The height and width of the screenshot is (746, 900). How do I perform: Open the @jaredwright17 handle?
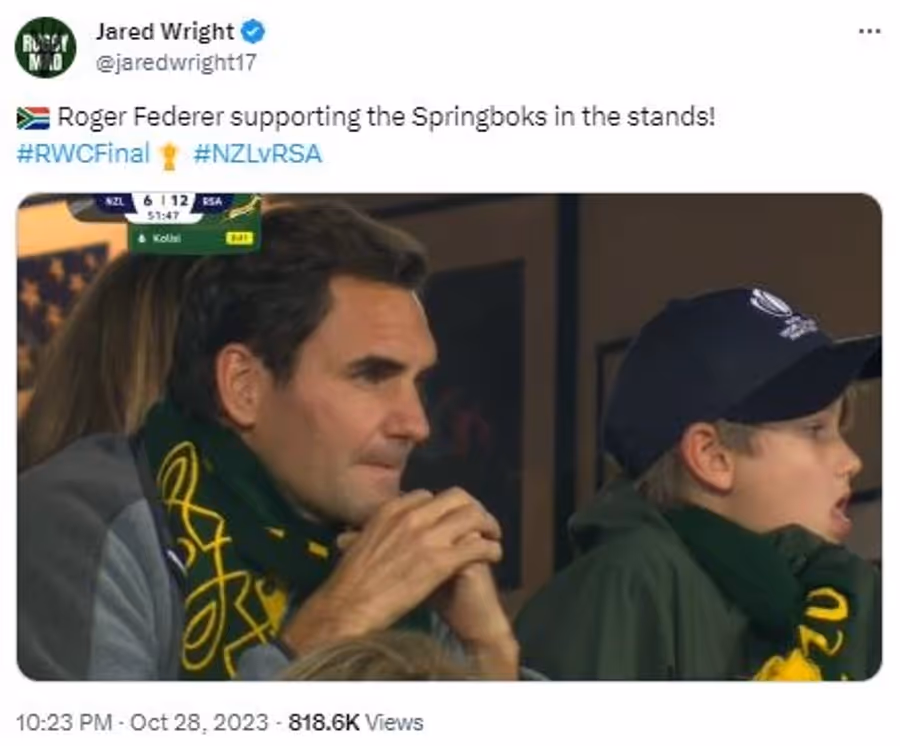click(x=176, y=63)
